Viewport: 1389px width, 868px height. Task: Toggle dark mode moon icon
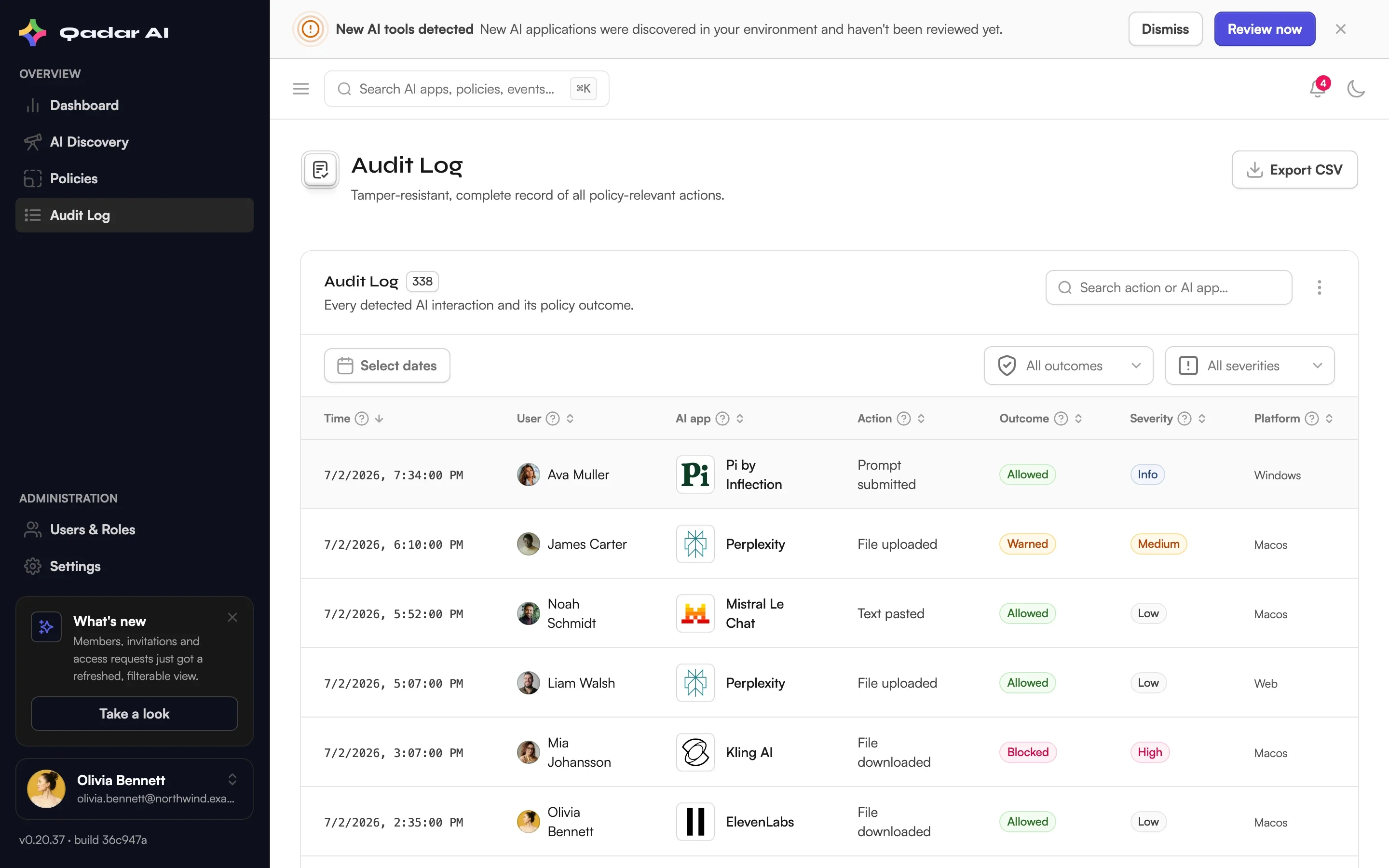point(1356,89)
